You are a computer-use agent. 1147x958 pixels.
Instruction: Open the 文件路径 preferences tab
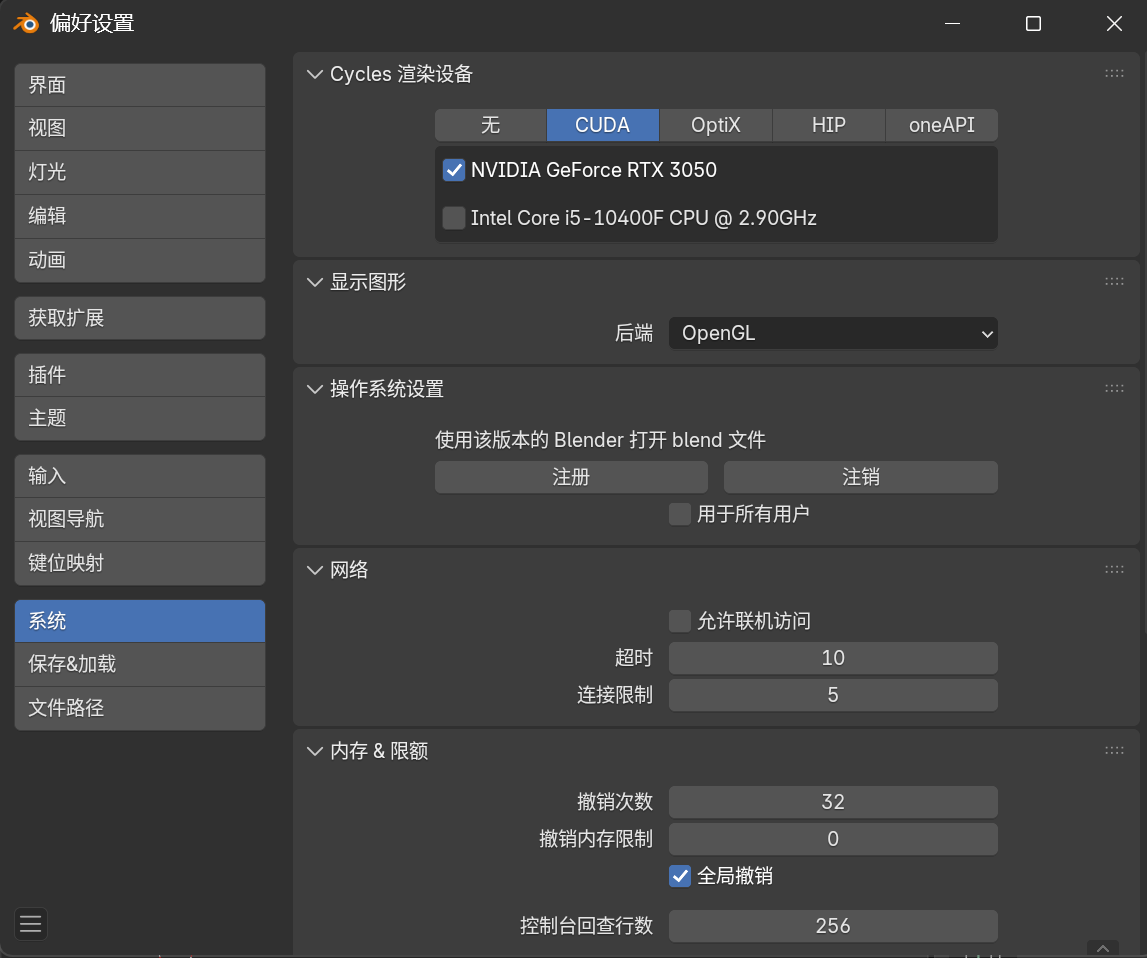[140, 708]
